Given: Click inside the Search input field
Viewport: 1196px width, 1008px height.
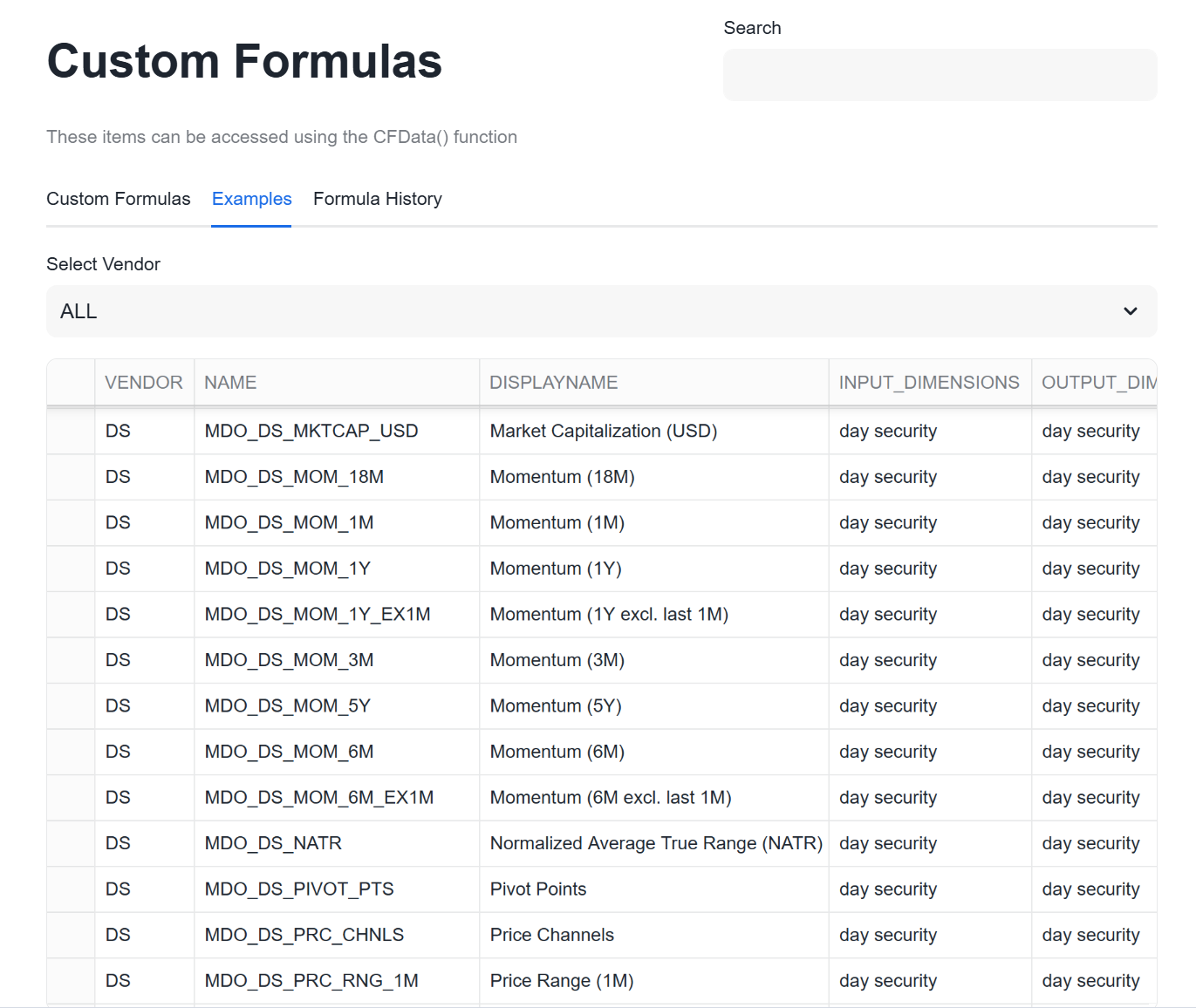Looking at the screenshot, I should pos(940,75).
